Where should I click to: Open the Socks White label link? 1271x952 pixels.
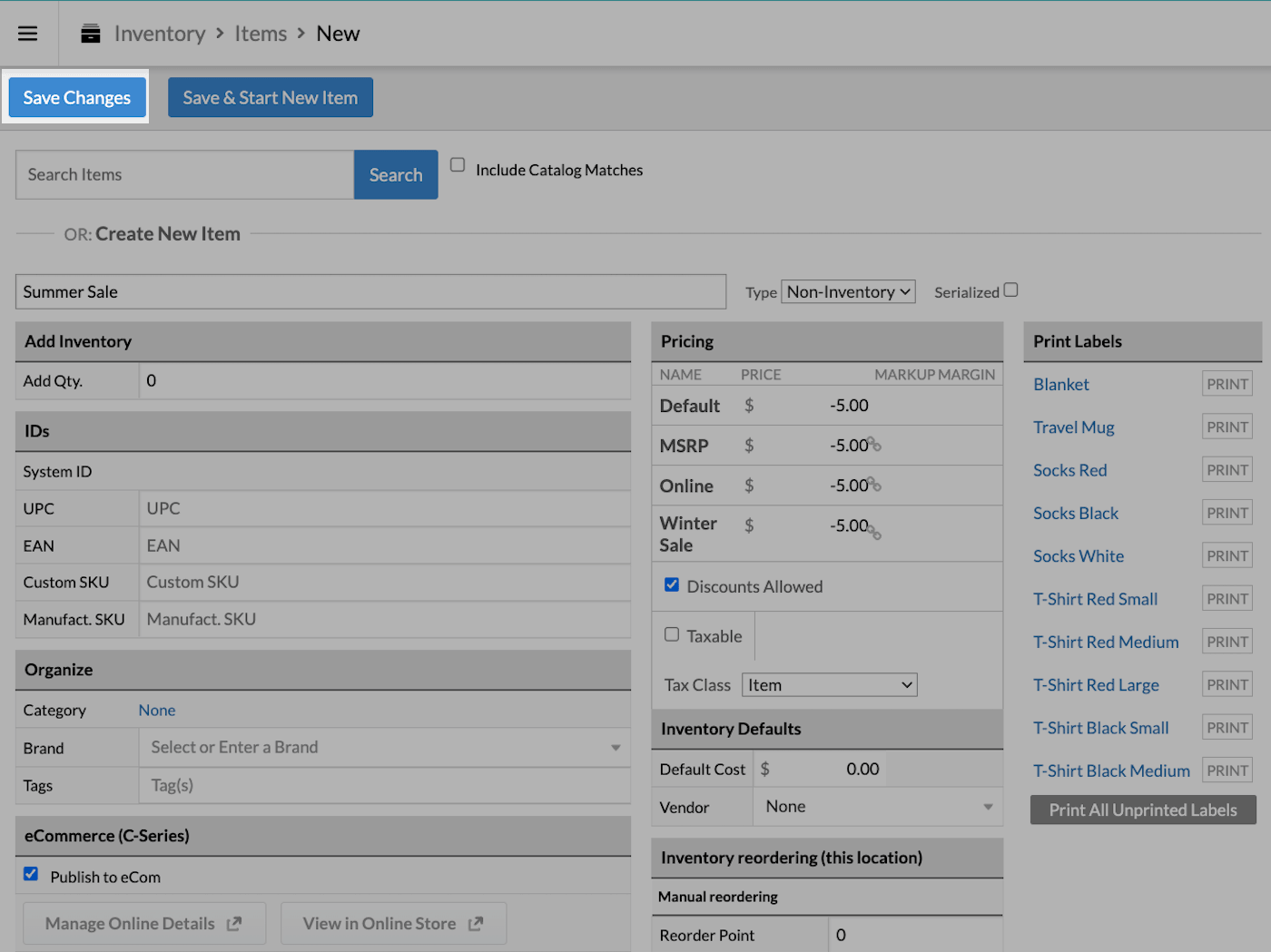[x=1079, y=555]
